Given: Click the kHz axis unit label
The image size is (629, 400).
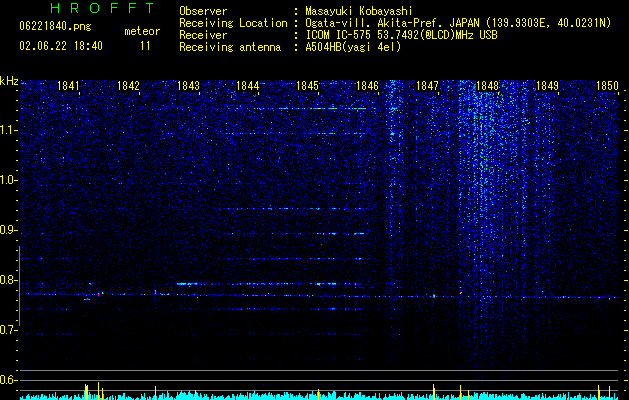Looking at the screenshot, I should 9,81.
